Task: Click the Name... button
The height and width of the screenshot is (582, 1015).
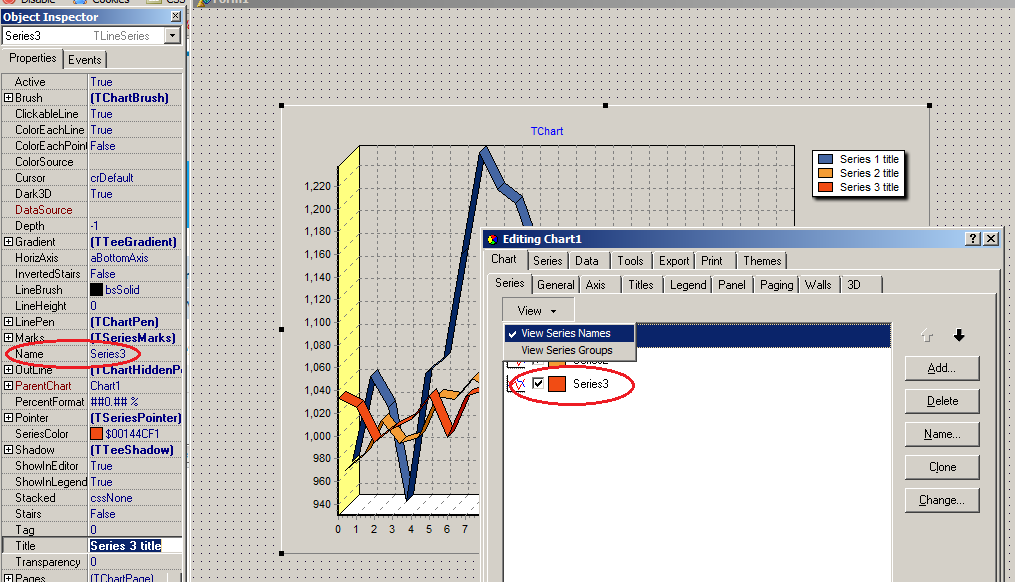Action: (x=942, y=434)
